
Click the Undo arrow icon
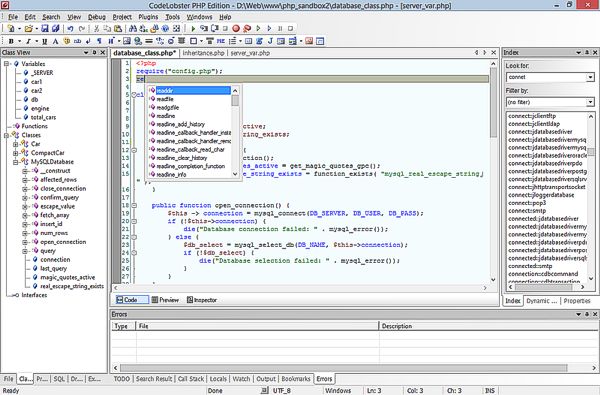(70, 28)
